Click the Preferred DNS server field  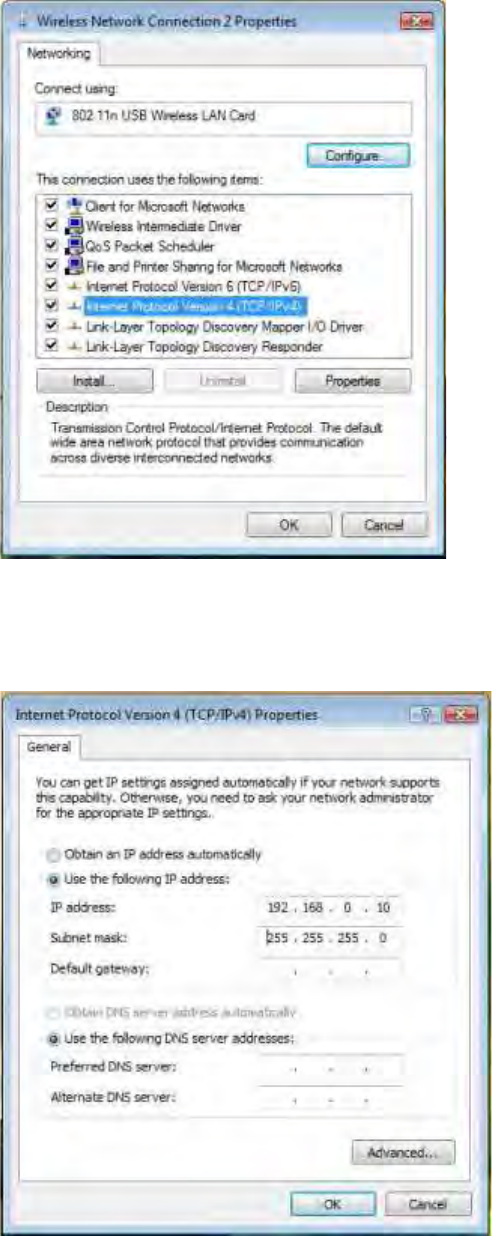point(330,1067)
